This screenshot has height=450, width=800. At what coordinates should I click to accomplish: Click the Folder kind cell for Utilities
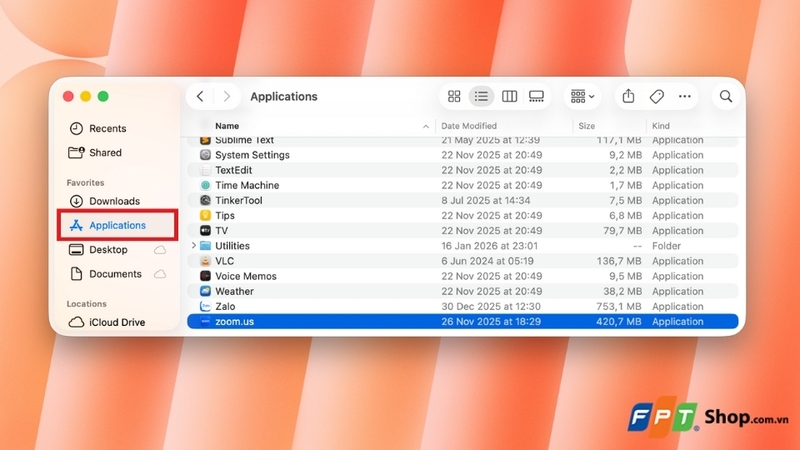[666, 246]
